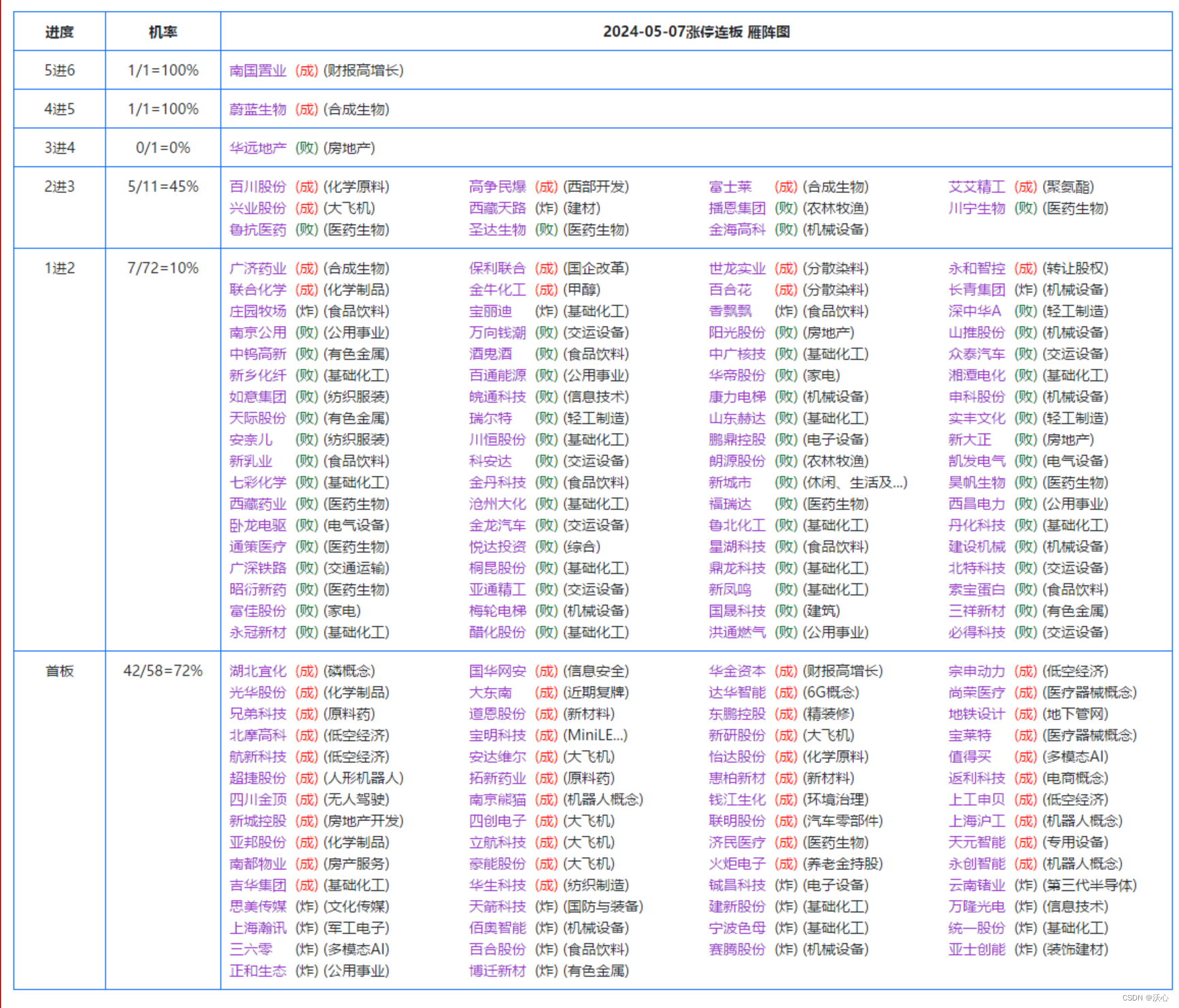Click stock name 云南锗业
Image resolution: width=1179 pixels, height=1008 pixels.
976,886
